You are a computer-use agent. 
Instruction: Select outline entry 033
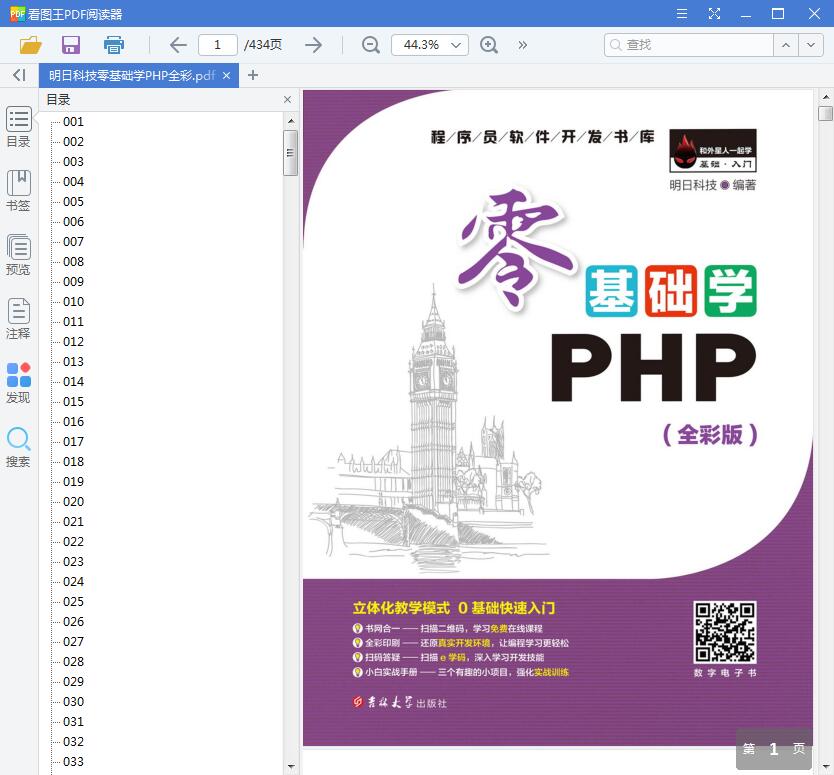coord(73,762)
